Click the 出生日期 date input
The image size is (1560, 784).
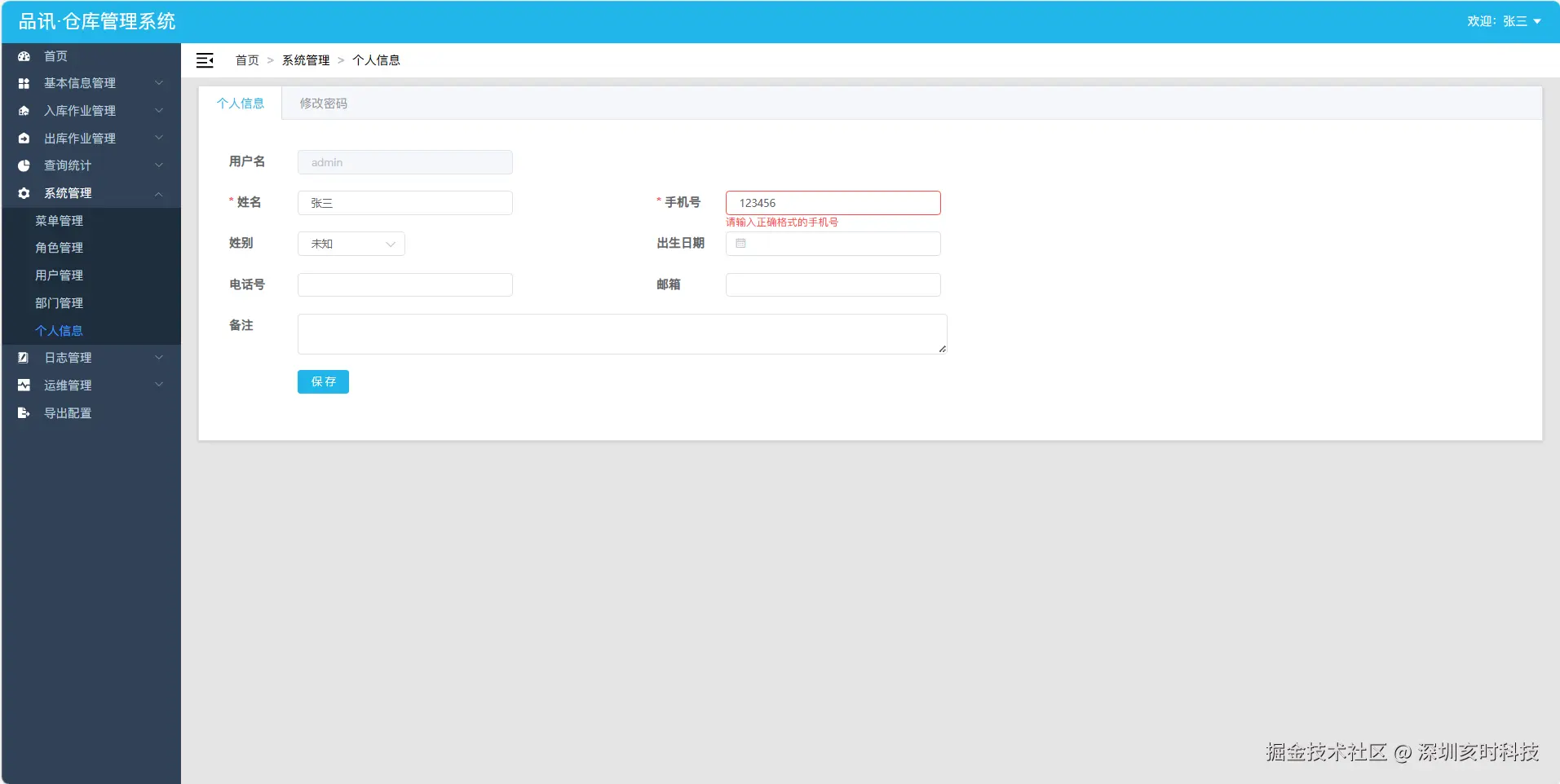click(x=833, y=244)
